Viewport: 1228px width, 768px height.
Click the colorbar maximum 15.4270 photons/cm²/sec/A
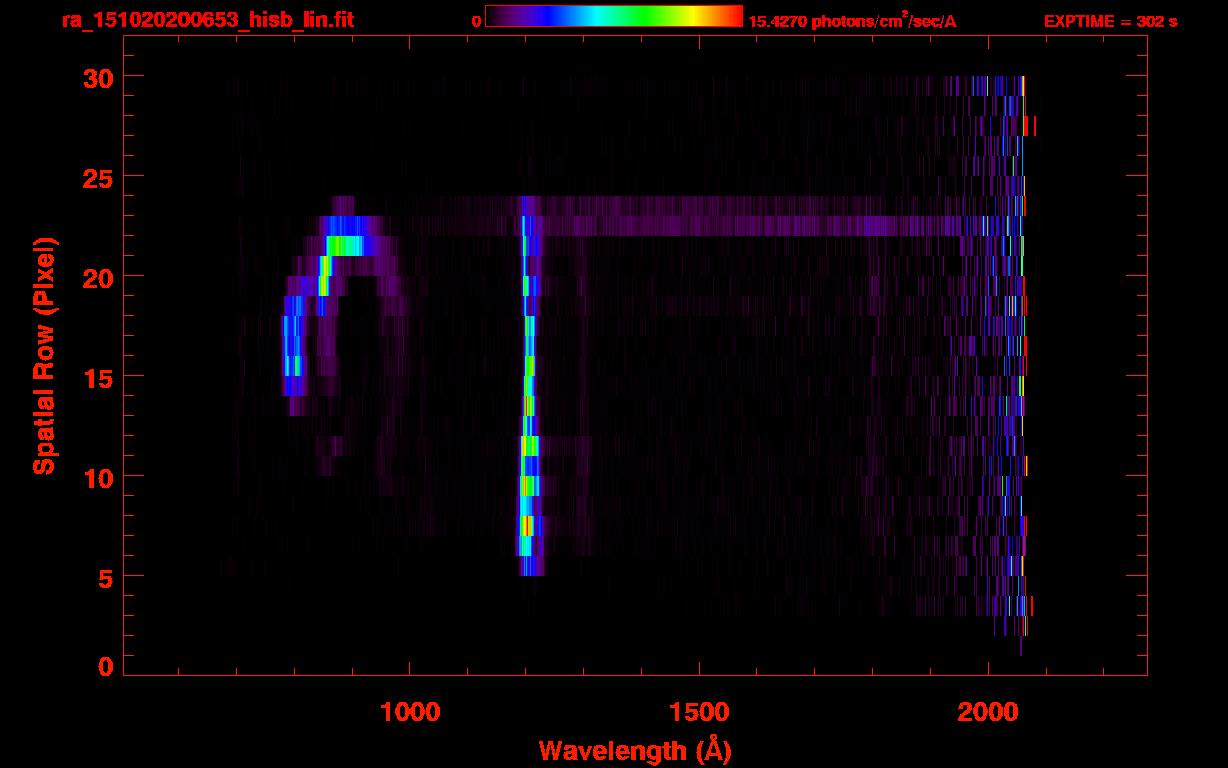click(852, 21)
